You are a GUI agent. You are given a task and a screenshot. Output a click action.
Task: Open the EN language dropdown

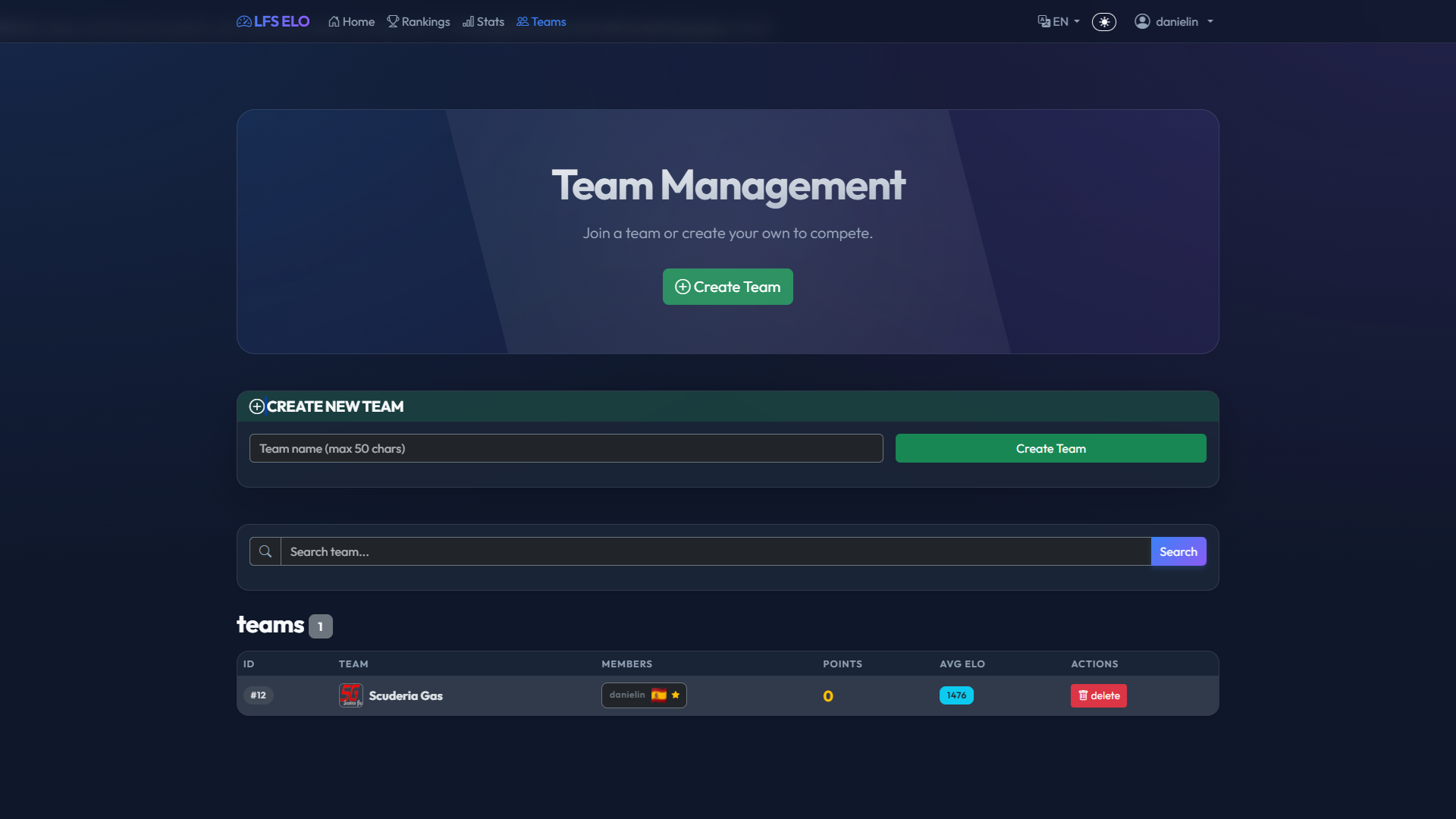[x=1059, y=22]
